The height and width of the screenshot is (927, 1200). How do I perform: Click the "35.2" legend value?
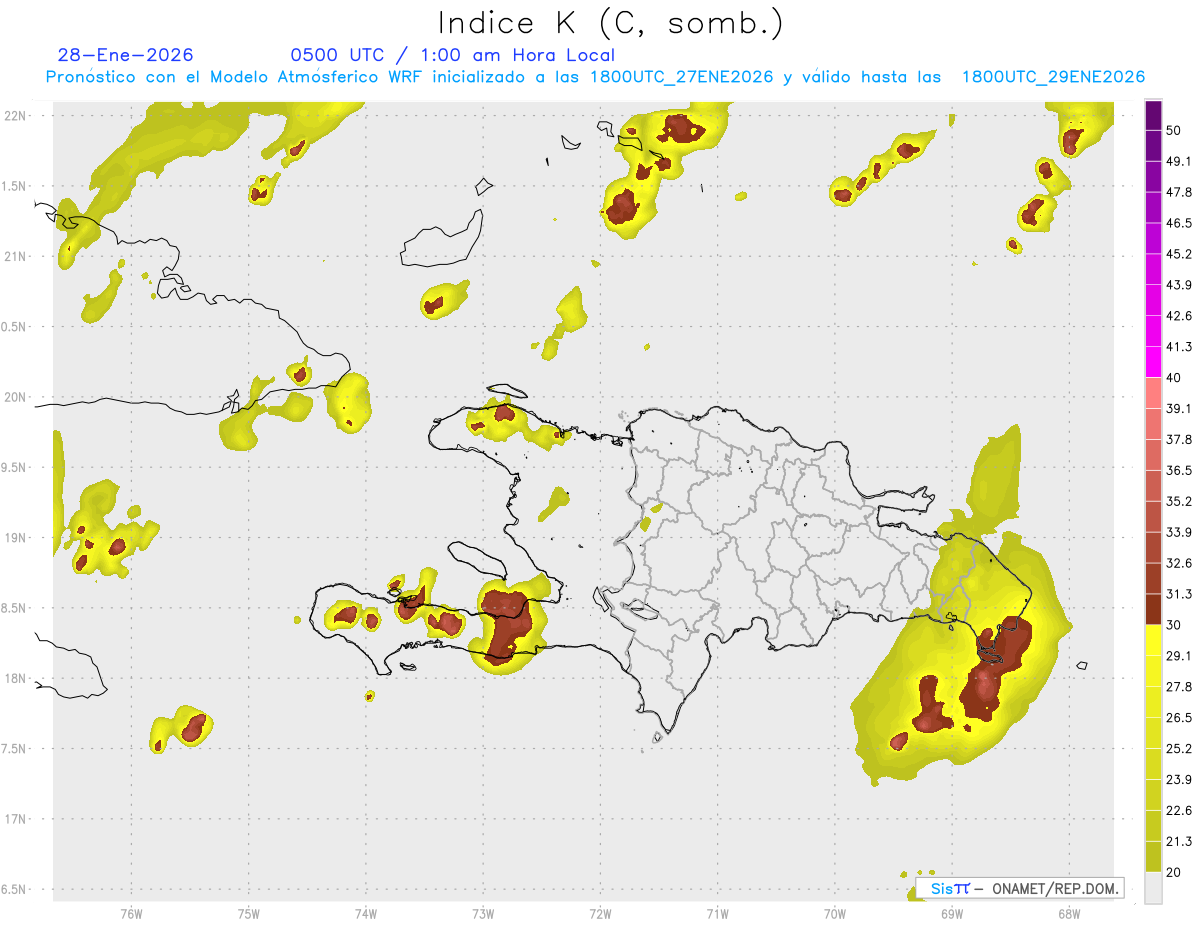(1178, 501)
